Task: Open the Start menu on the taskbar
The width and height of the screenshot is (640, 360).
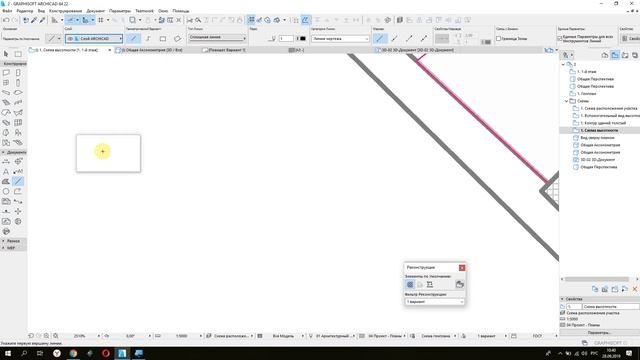Action: click(x=8, y=353)
